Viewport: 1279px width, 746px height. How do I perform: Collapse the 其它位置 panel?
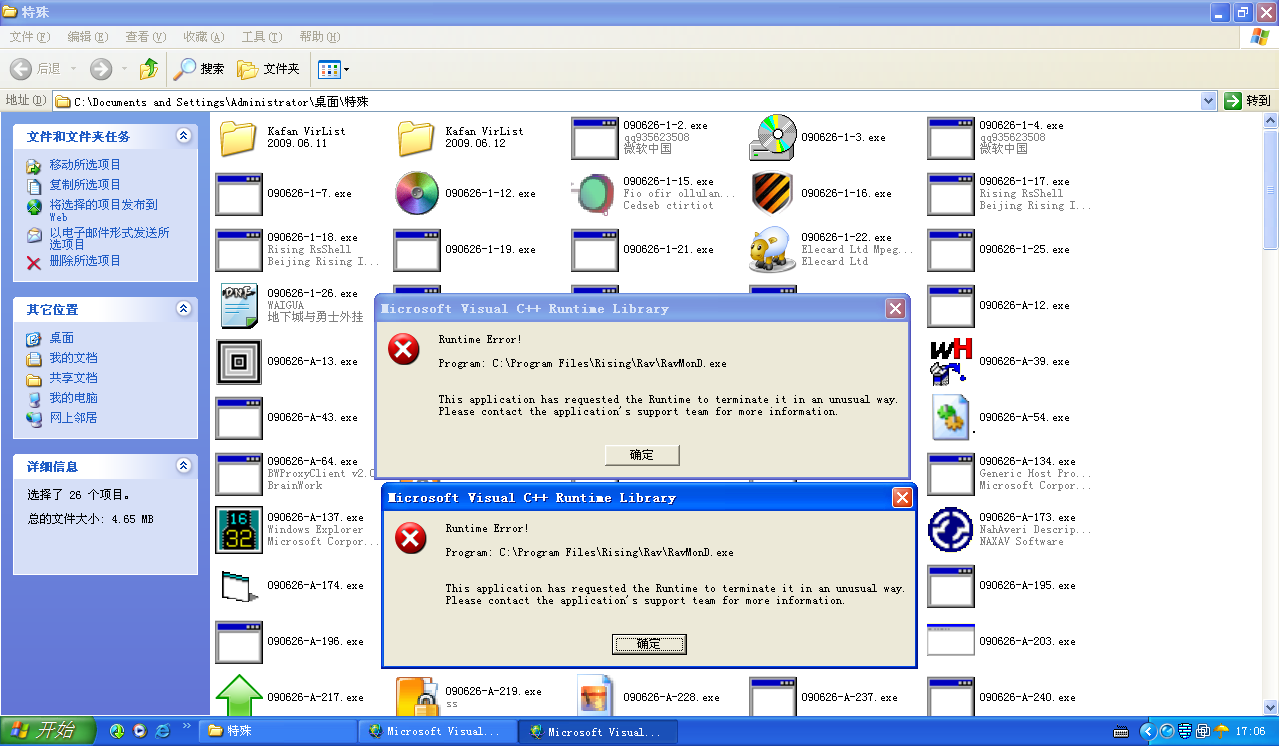pos(183,309)
